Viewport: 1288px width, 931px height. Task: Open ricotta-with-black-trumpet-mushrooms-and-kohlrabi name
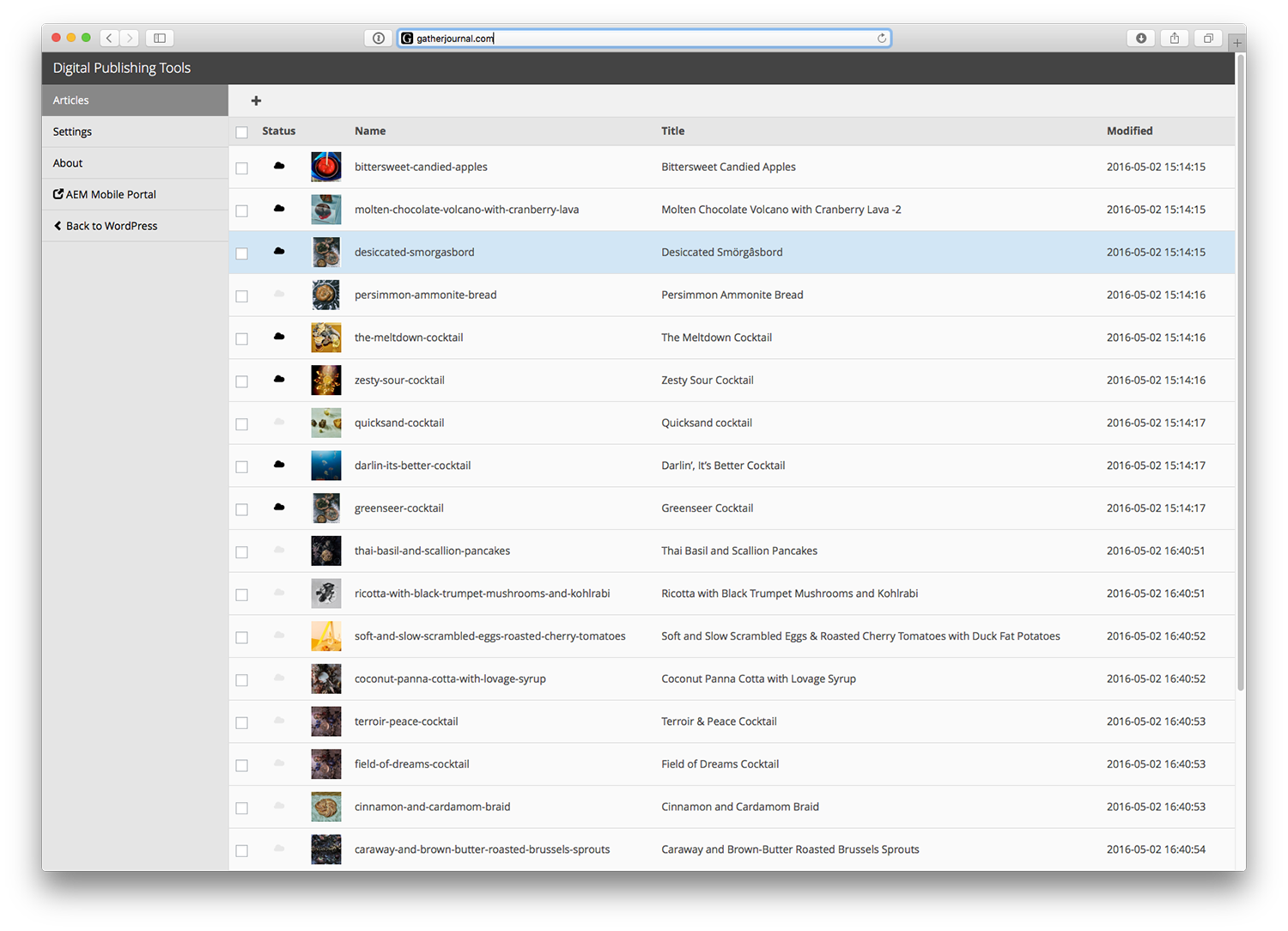coord(483,593)
